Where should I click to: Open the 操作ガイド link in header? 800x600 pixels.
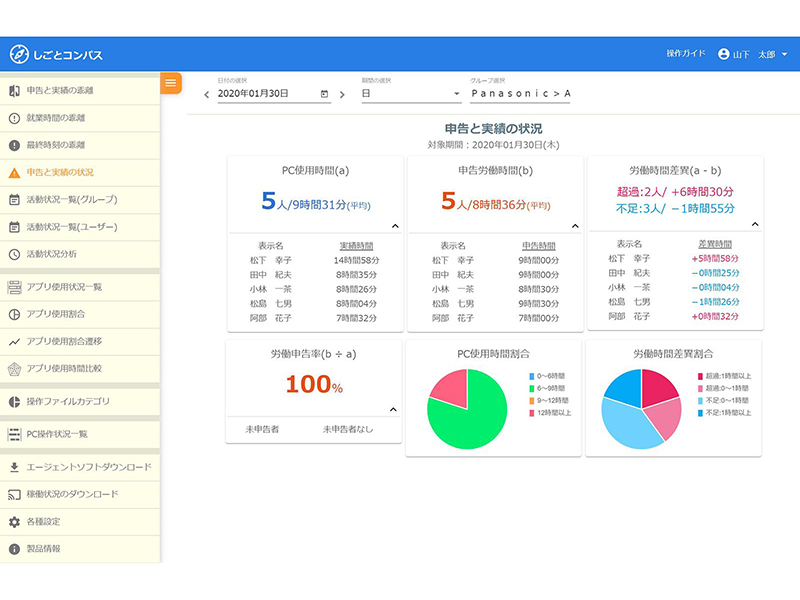[686, 54]
